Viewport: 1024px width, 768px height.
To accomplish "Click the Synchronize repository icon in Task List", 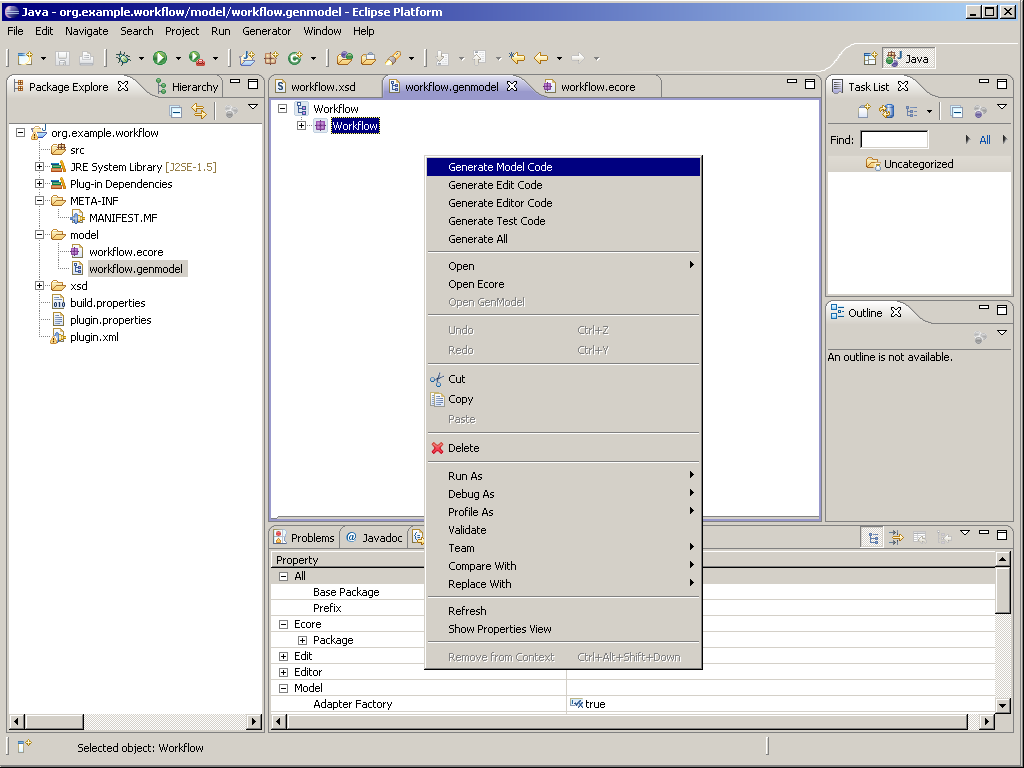I will tap(886, 112).
